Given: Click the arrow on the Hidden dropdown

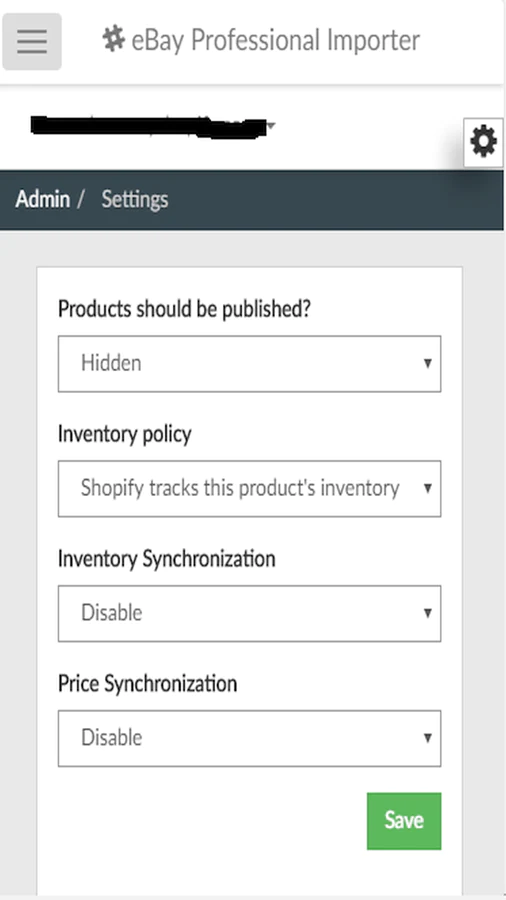Looking at the screenshot, I should pyautogui.click(x=427, y=363).
